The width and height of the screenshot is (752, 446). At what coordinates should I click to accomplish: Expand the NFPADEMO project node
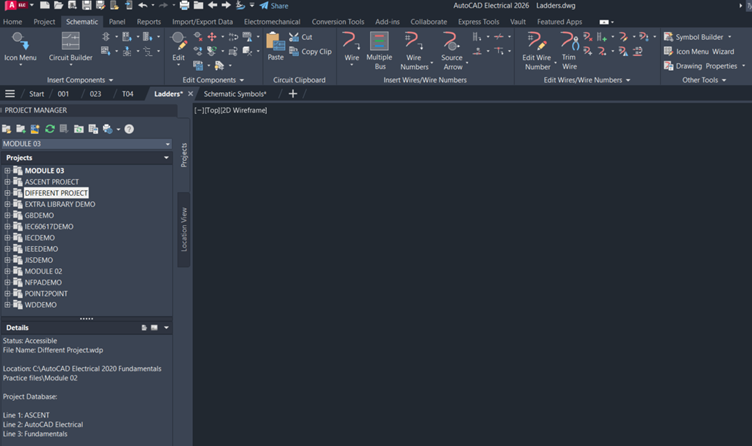pos(7,282)
